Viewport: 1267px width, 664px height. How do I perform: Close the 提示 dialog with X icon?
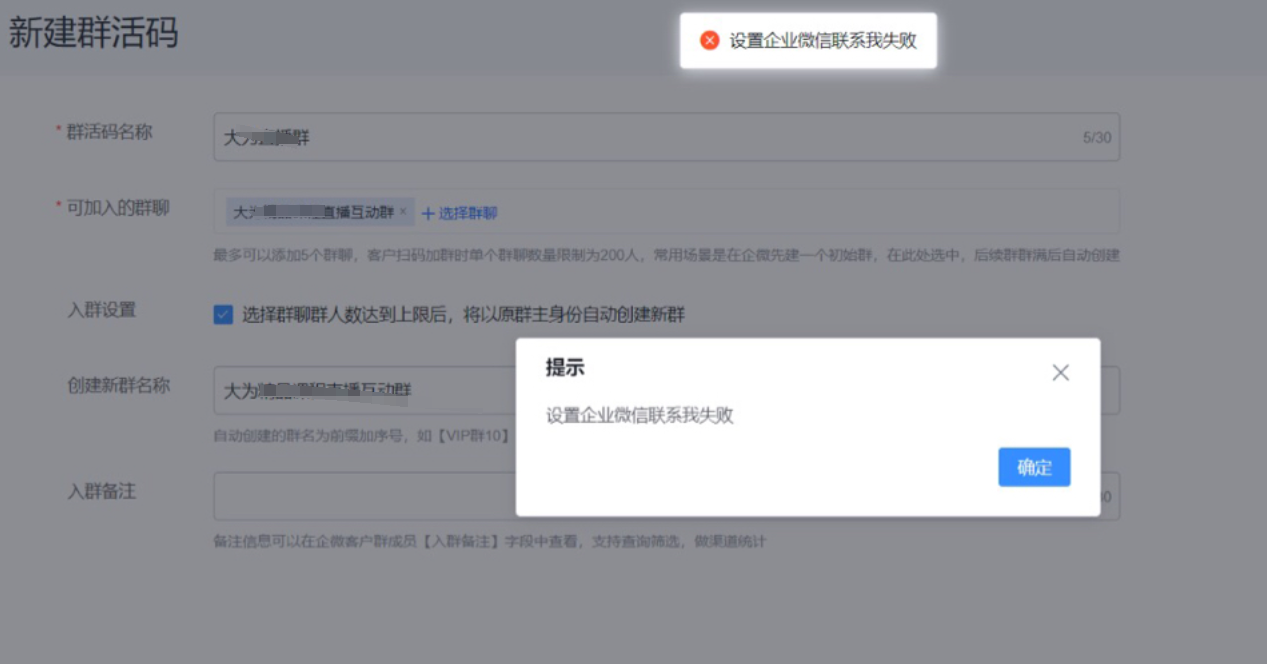pos(1061,372)
